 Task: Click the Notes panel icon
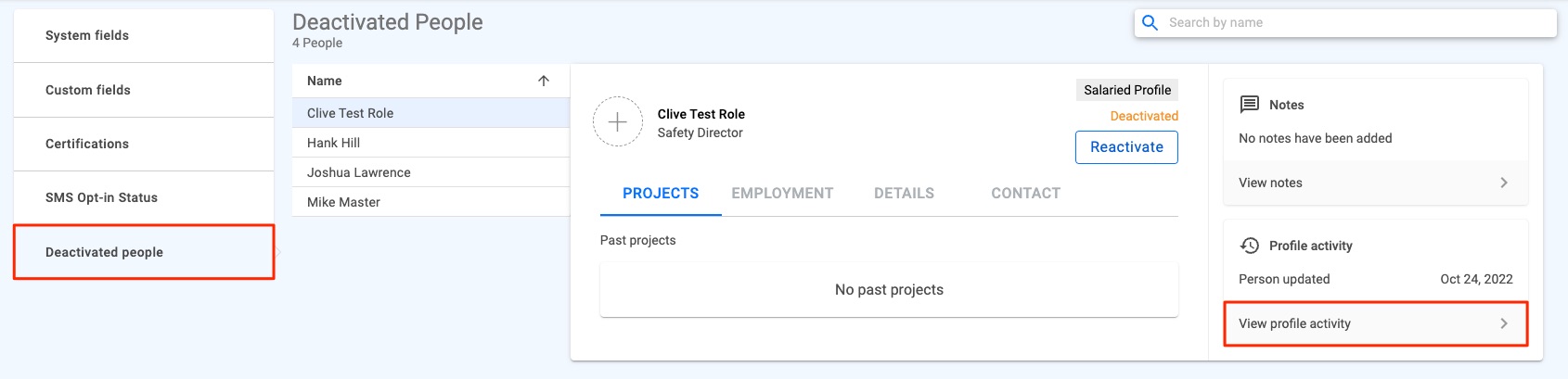(1250, 105)
